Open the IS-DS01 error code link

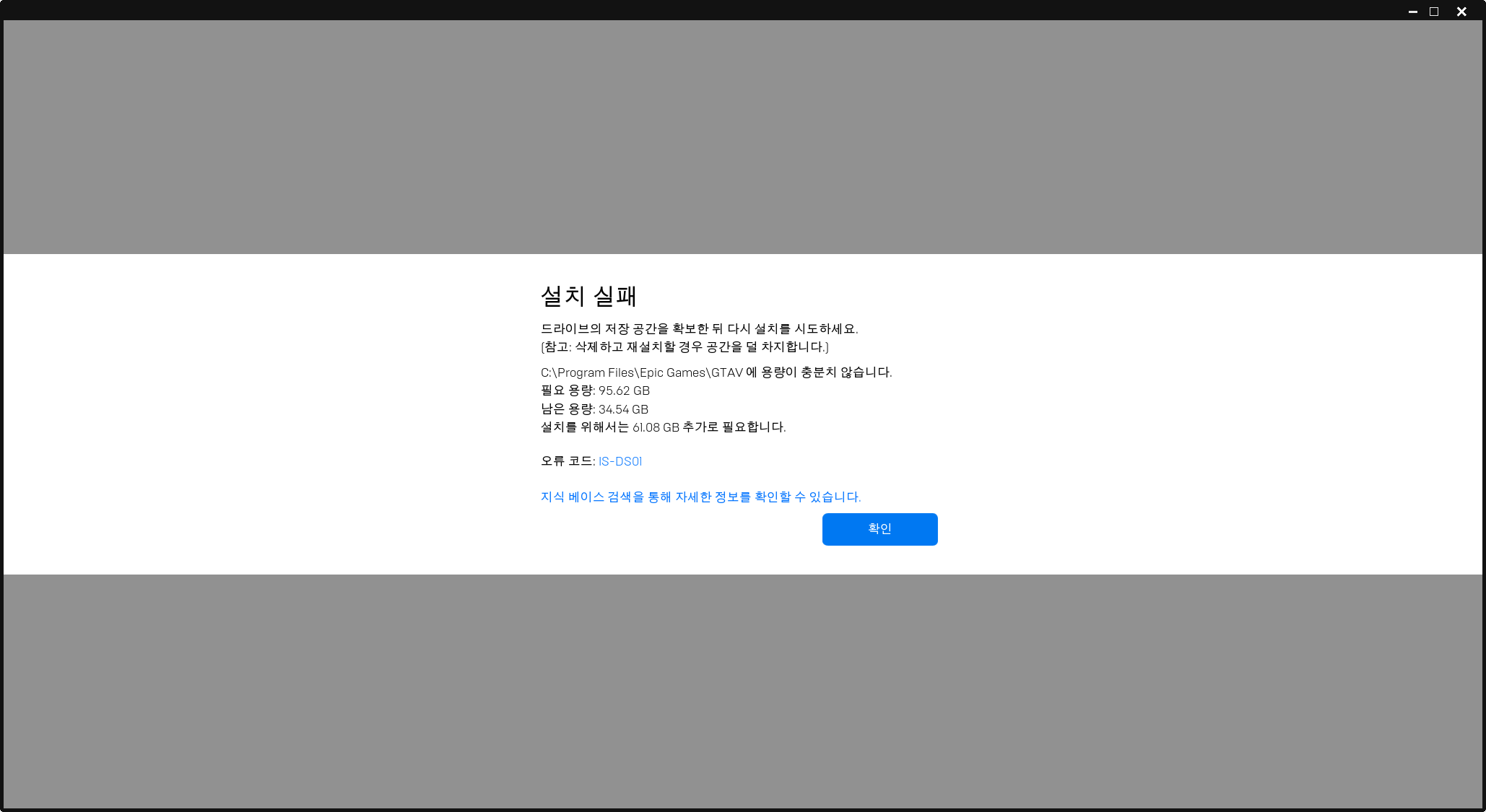(620, 461)
